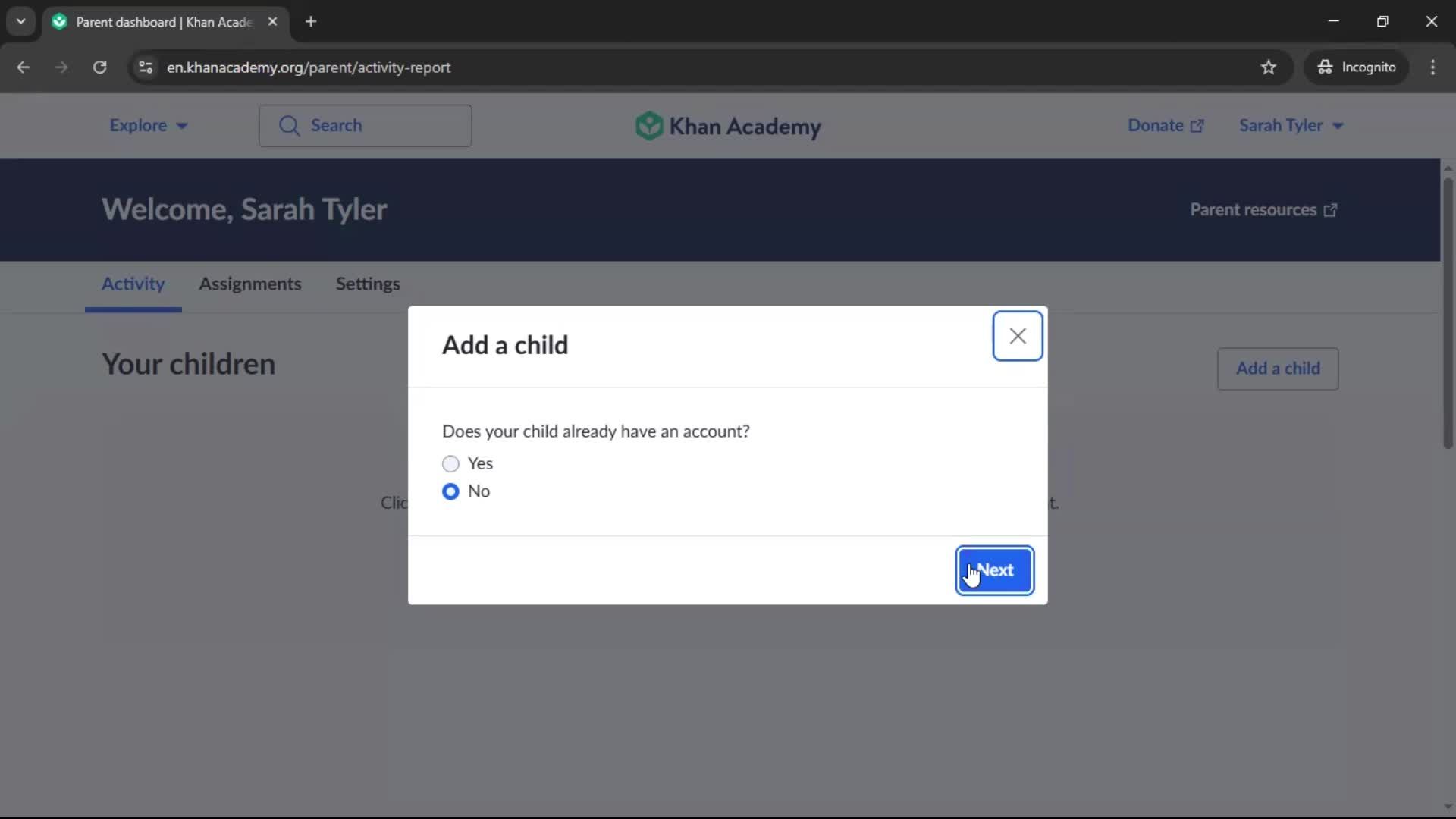This screenshot has width=1456, height=819.
Task: Click the scrollbar down arrow
Action: click(x=1448, y=807)
